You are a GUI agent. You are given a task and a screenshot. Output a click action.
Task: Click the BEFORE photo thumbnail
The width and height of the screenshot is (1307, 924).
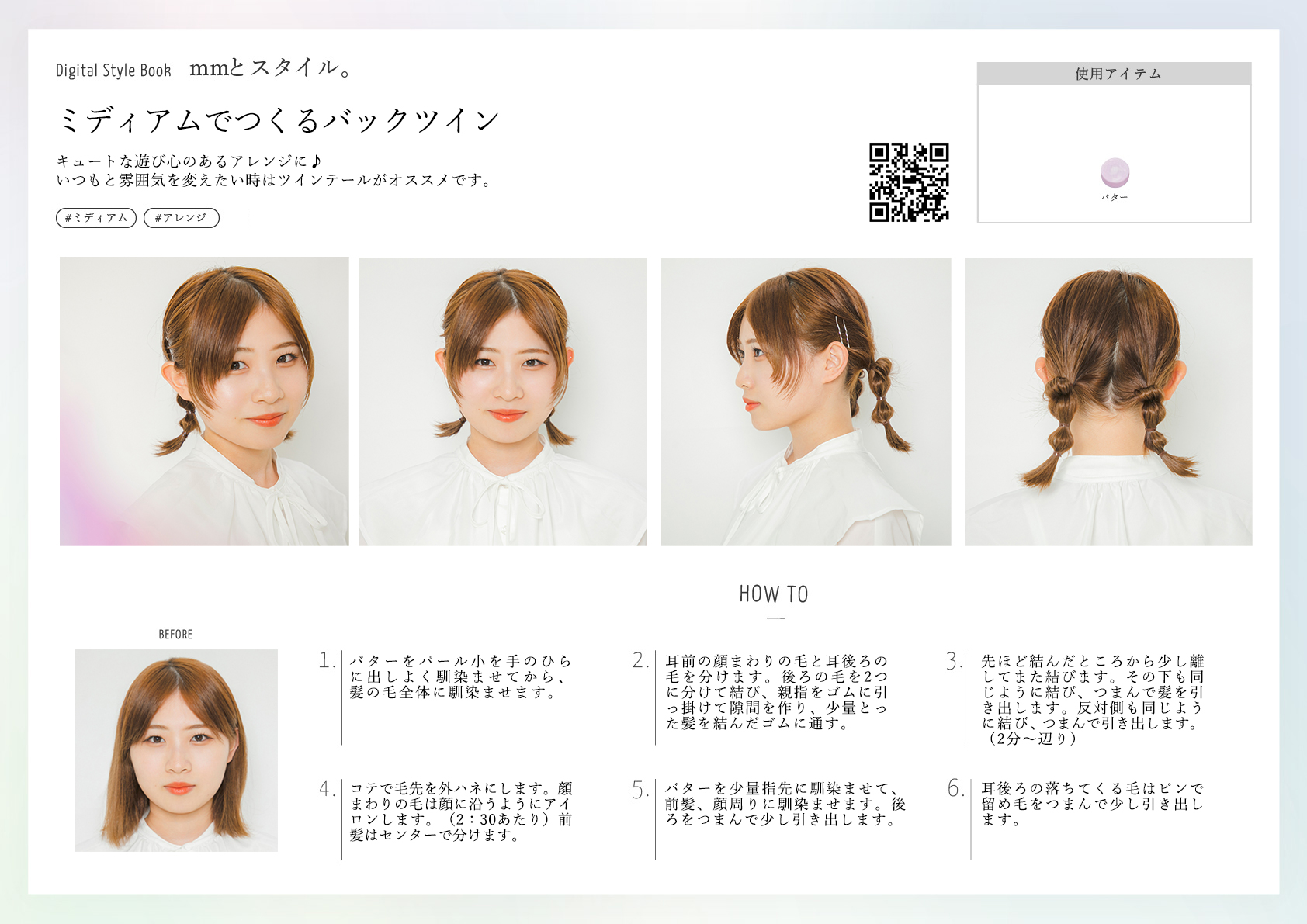pos(176,750)
